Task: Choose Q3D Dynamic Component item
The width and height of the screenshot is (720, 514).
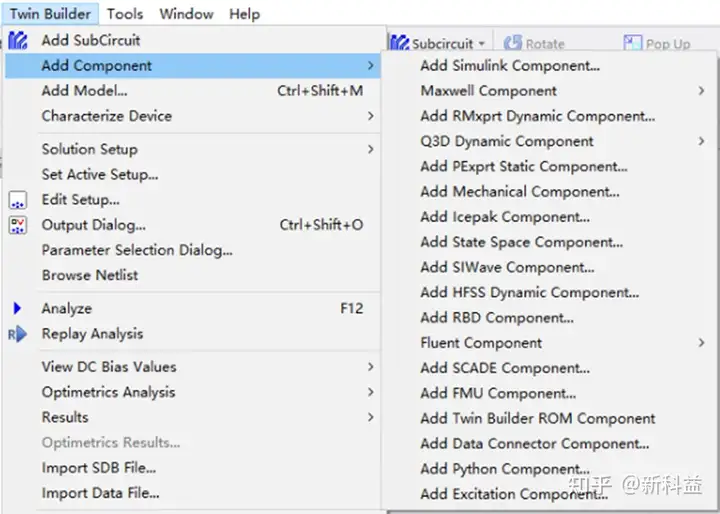Action: pos(550,141)
